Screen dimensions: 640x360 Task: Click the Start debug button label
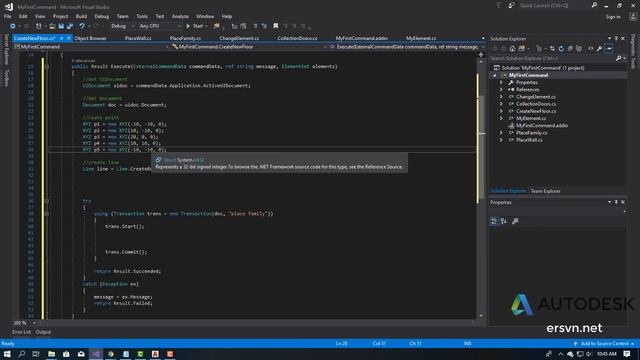point(198,26)
